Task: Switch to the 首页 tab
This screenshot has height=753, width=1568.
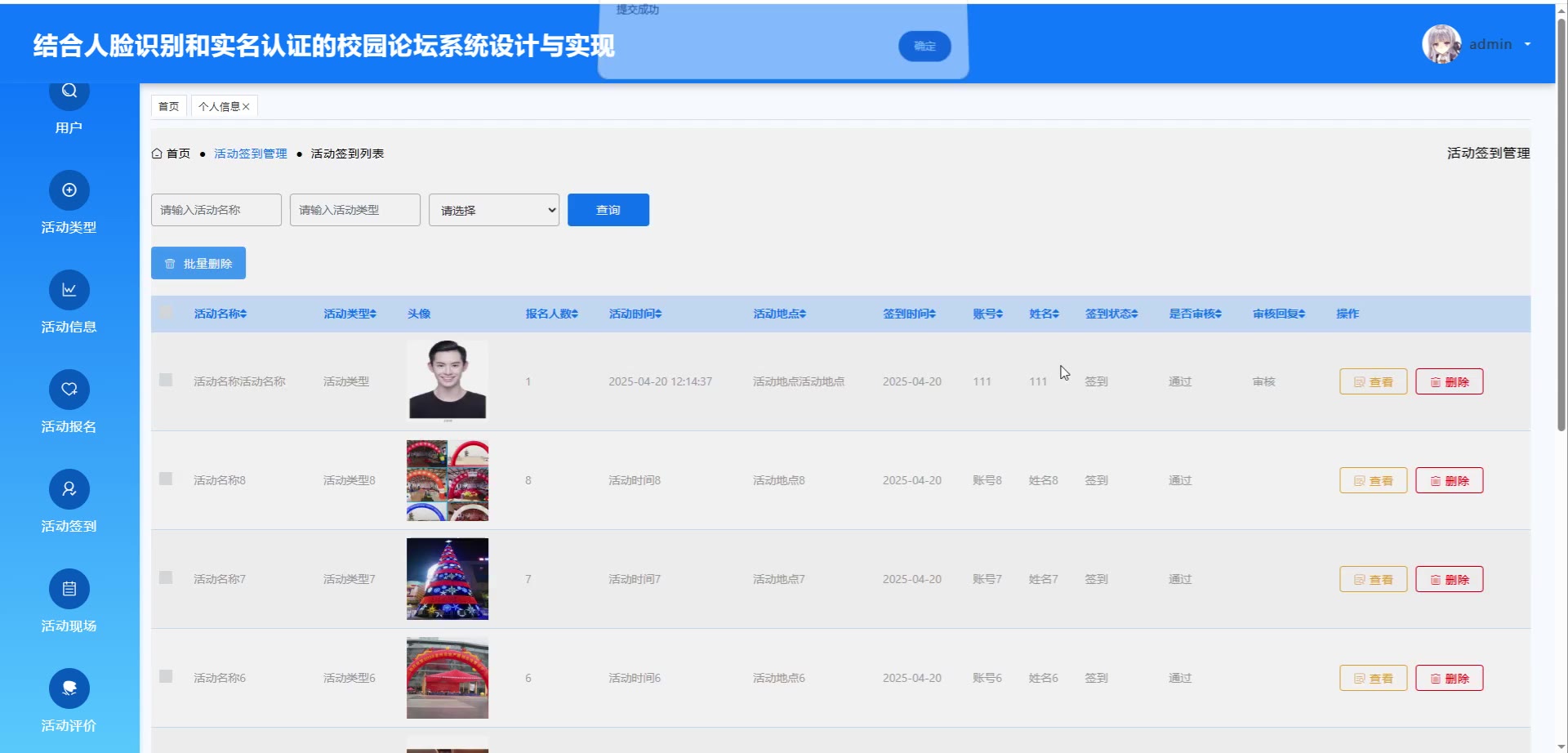Action: pyautogui.click(x=169, y=107)
